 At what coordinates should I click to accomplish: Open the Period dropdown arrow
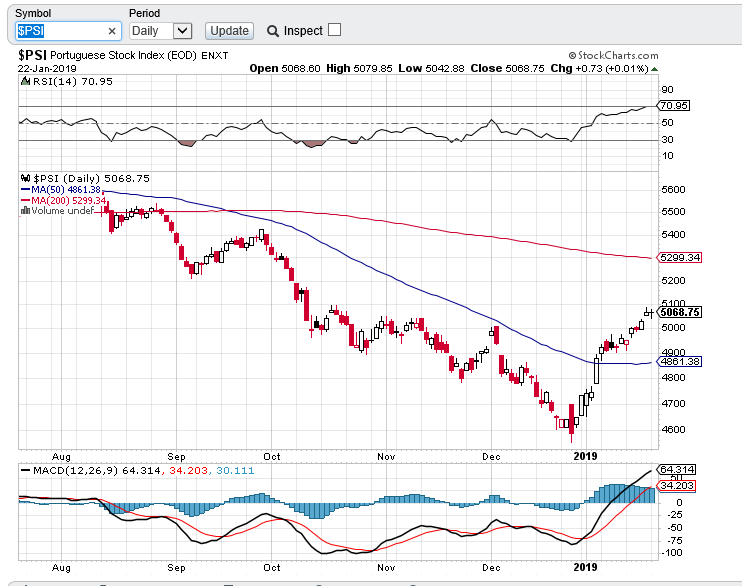(182, 31)
